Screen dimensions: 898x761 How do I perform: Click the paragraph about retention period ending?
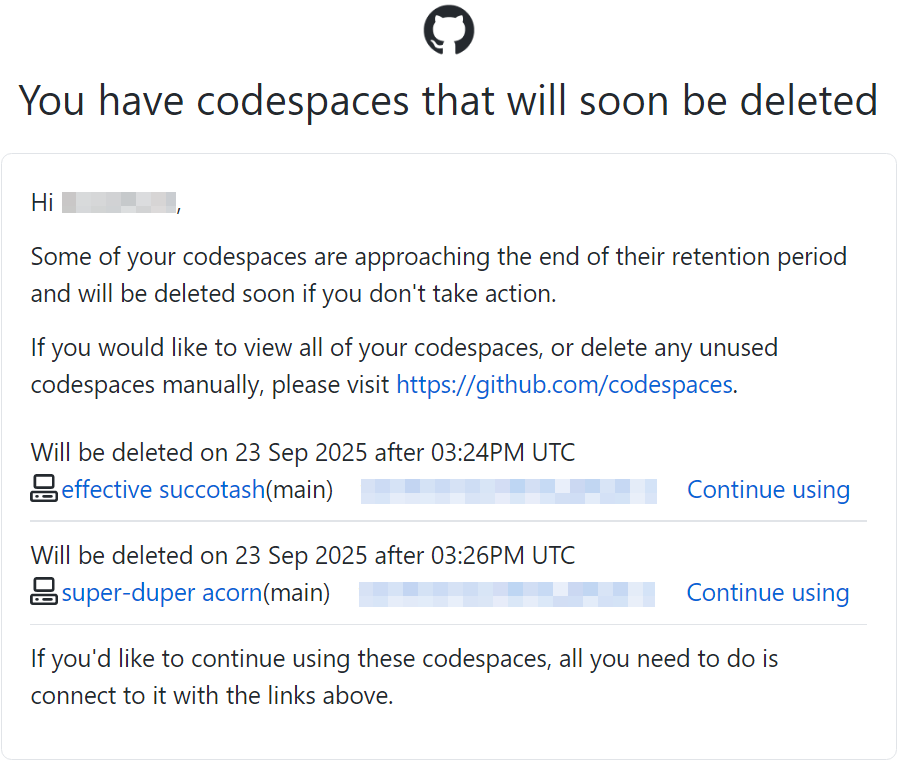438,275
